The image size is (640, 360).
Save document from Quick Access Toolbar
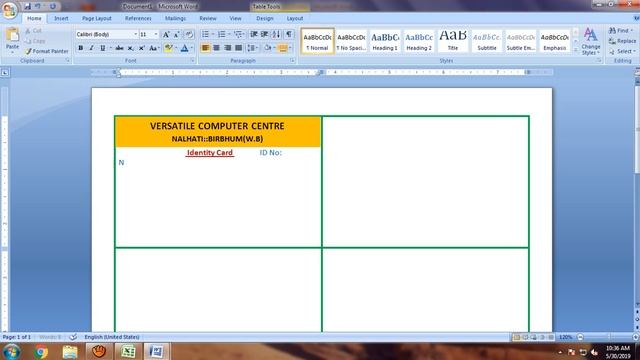[27, 6]
